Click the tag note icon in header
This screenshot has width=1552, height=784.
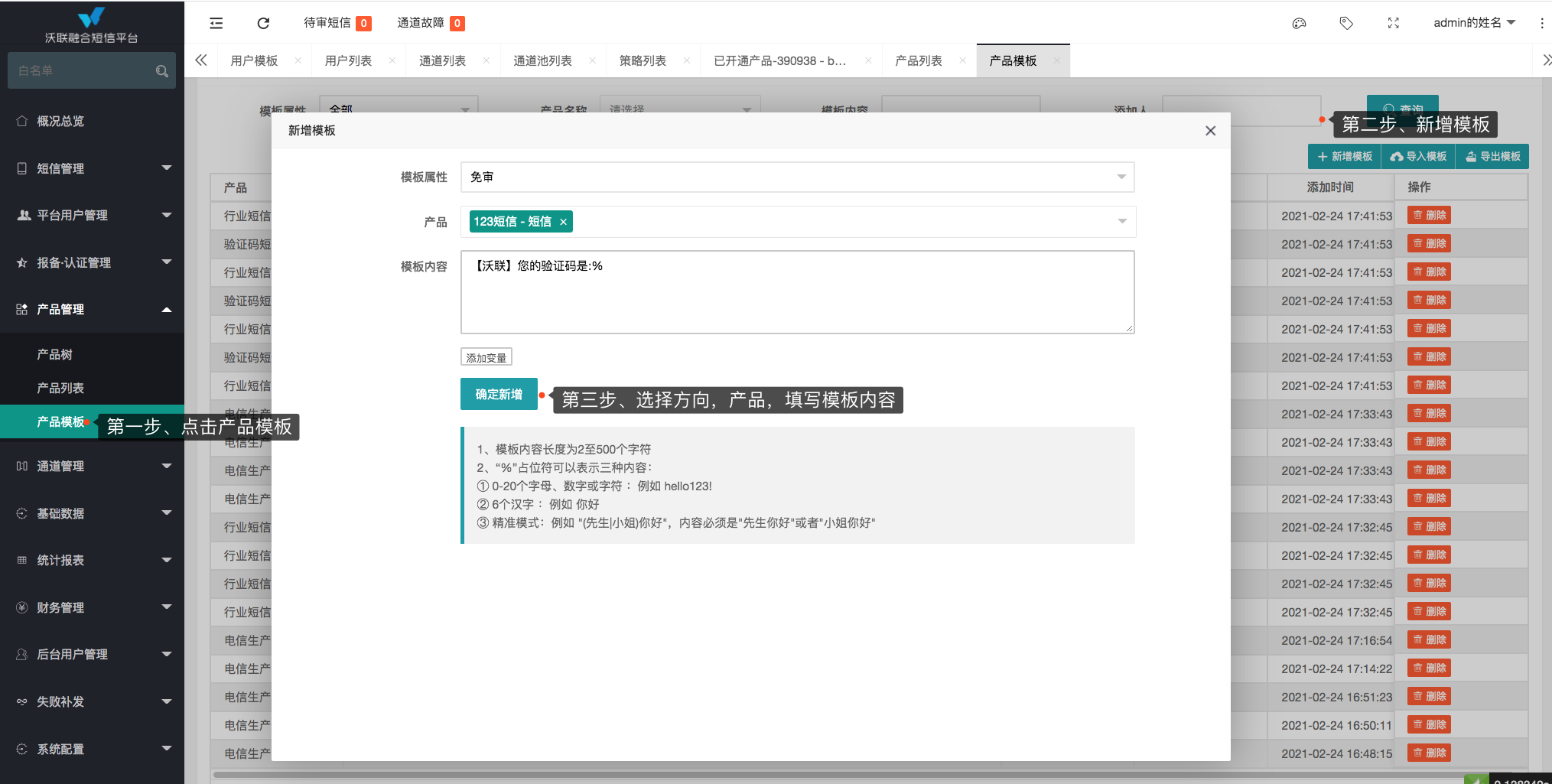pyautogui.click(x=1346, y=23)
